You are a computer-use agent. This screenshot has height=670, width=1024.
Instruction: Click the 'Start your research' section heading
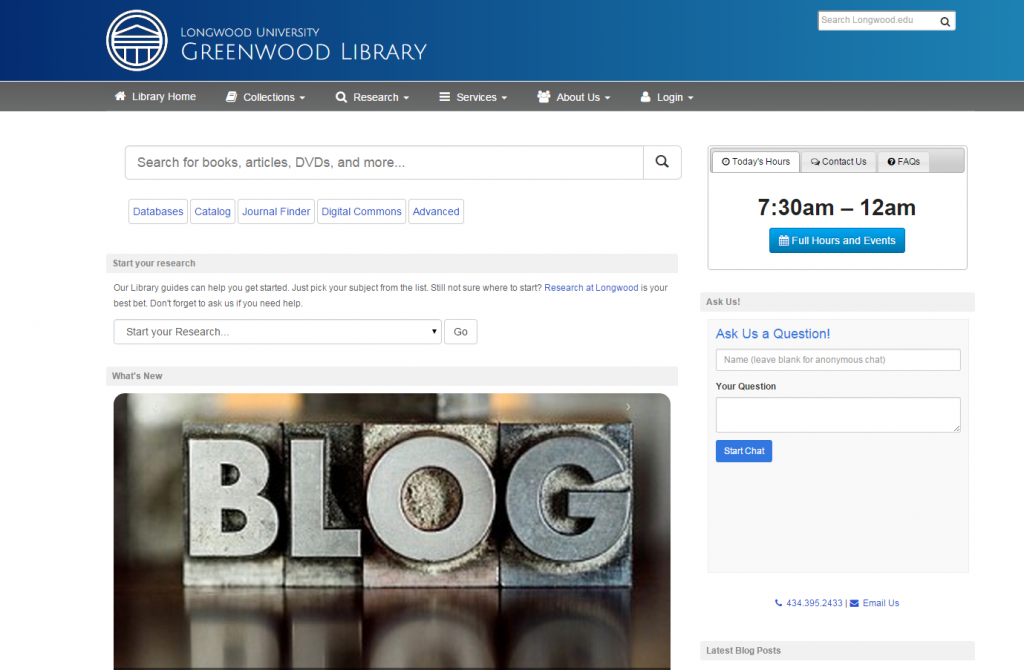[x=154, y=263]
